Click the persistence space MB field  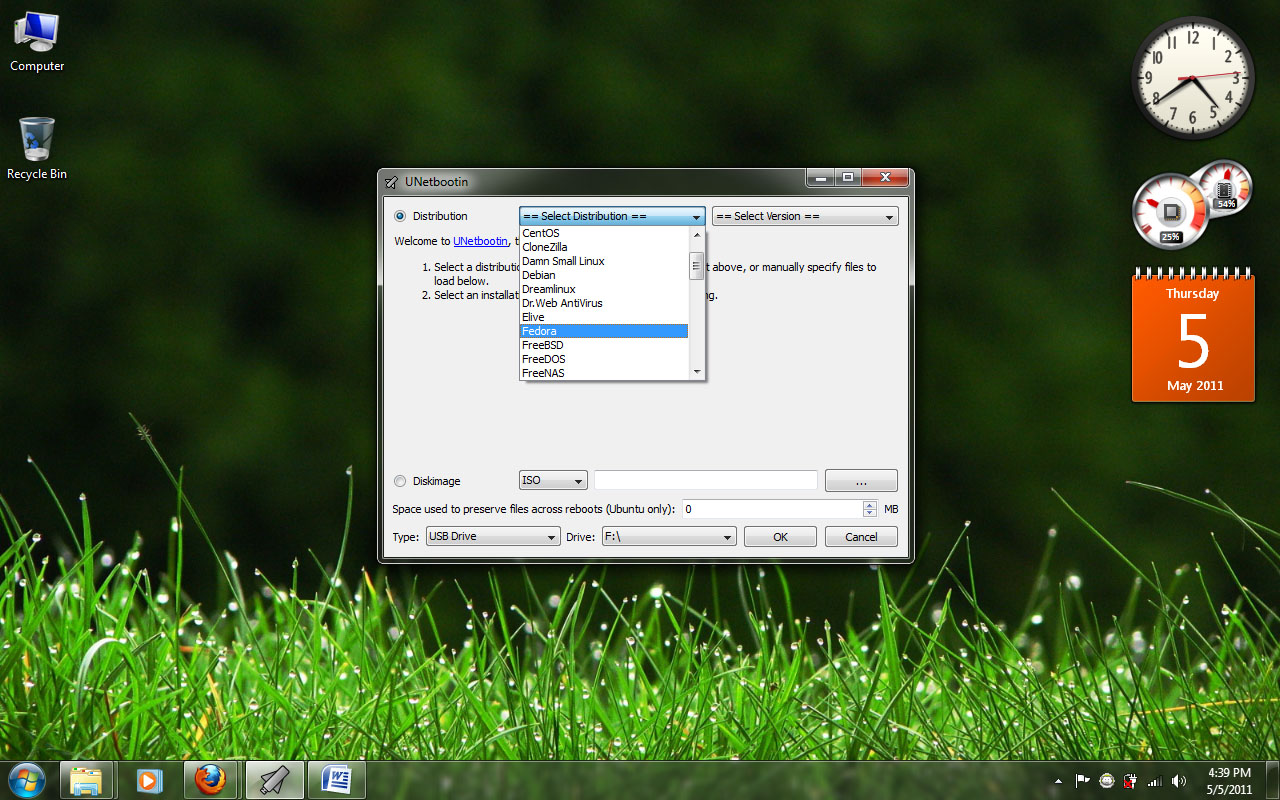click(x=772, y=509)
